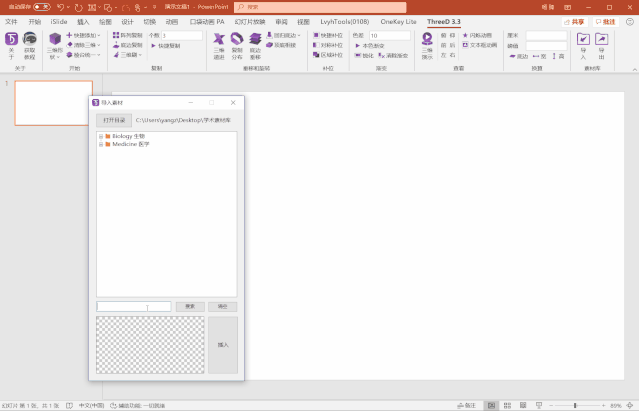Click the Insert (插入) button
This screenshot has height=411, width=639.
click(x=223, y=345)
